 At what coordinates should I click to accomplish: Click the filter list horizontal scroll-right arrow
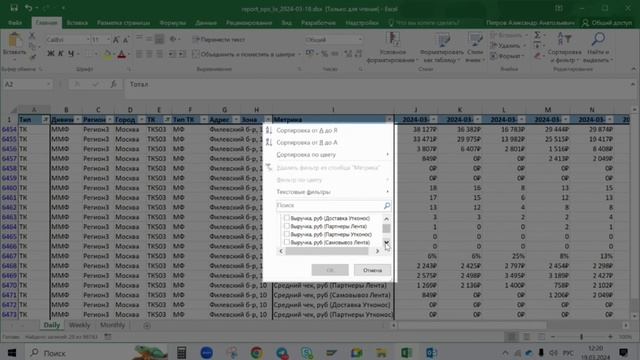coord(377,251)
